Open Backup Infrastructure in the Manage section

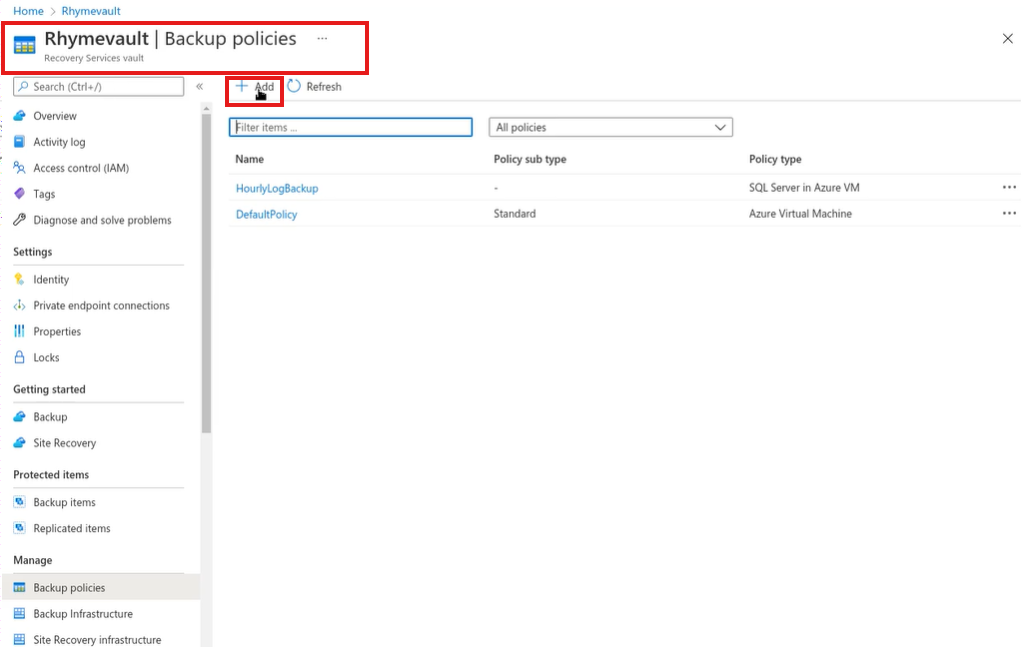tap(83, 613)
